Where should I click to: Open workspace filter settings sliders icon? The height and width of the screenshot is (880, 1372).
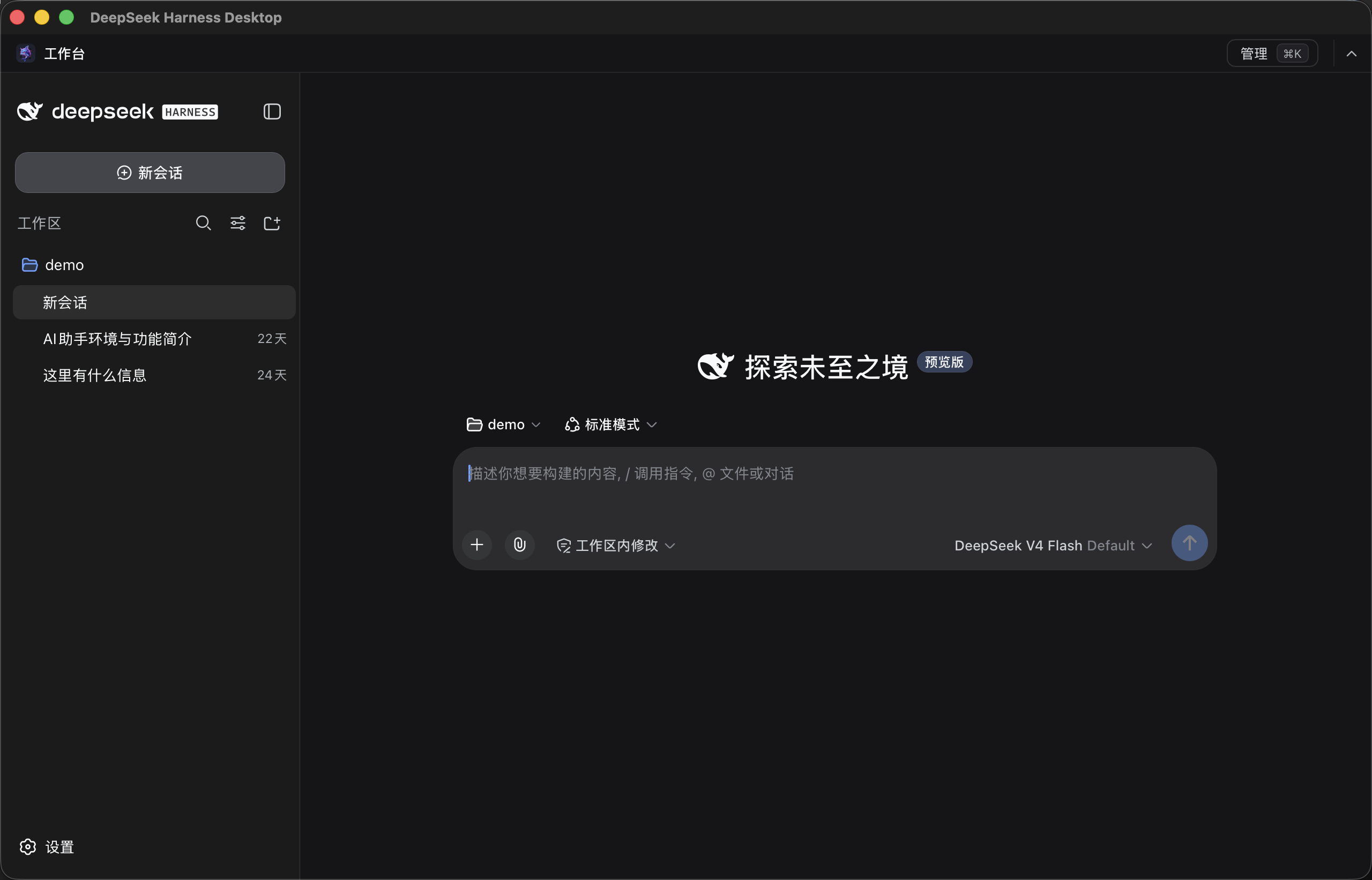[x=238, y=223]
